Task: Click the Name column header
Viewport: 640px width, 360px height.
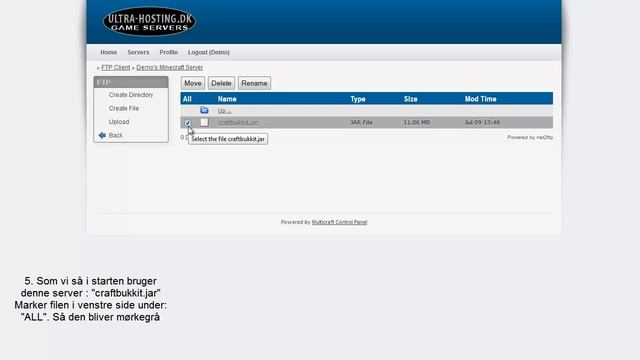Action: click(227, 99)
